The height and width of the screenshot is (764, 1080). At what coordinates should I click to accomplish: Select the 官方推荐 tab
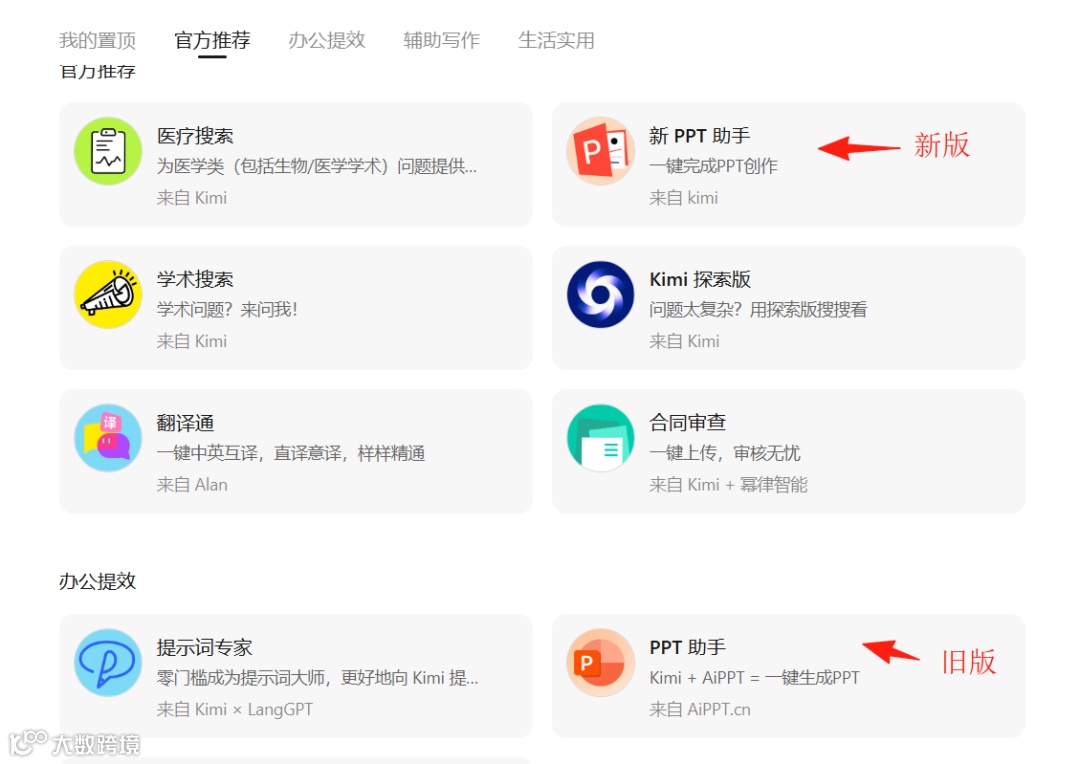[x=212, y=41]
